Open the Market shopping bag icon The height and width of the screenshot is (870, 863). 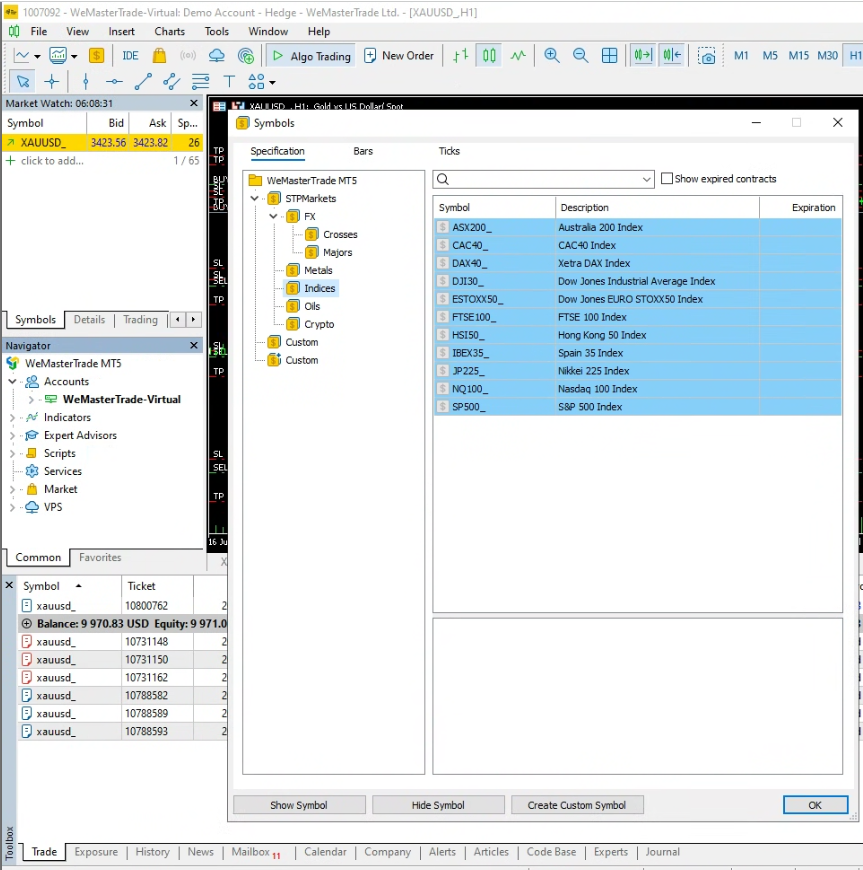click(x=159, y=55)
